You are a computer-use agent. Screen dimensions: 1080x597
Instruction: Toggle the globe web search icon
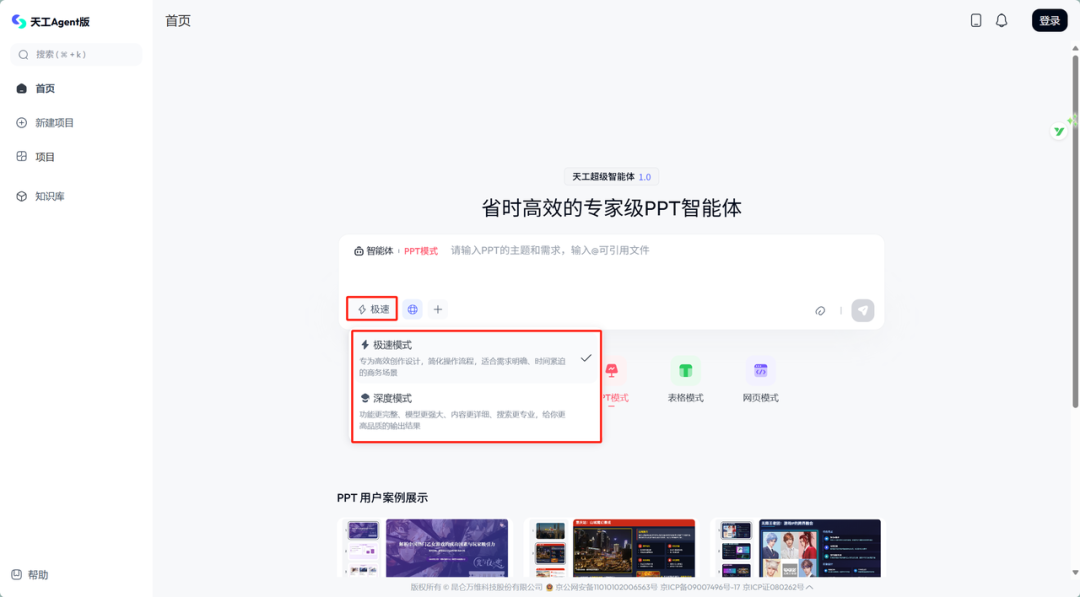click(413, 310)
